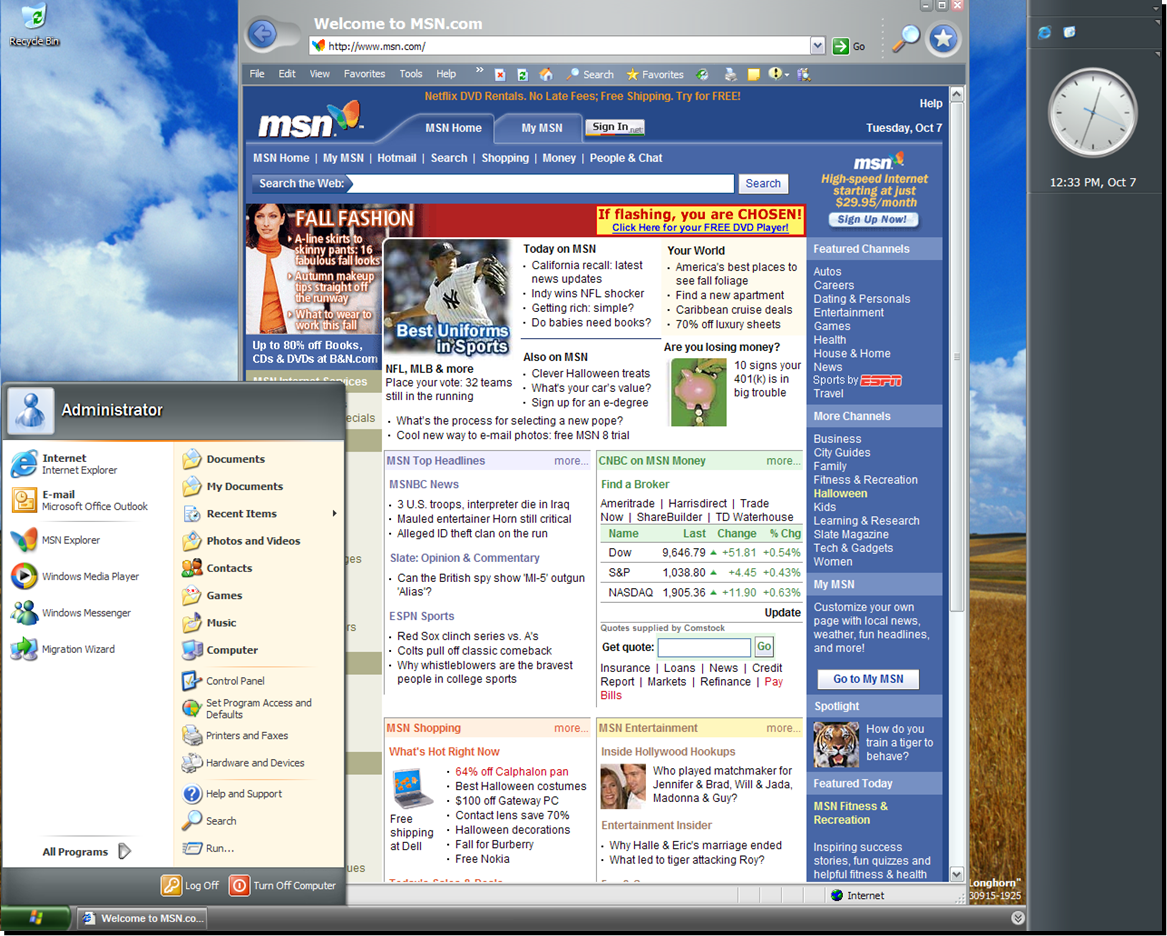
Task: Click the Search the Web text field
Action: [543, 183]
